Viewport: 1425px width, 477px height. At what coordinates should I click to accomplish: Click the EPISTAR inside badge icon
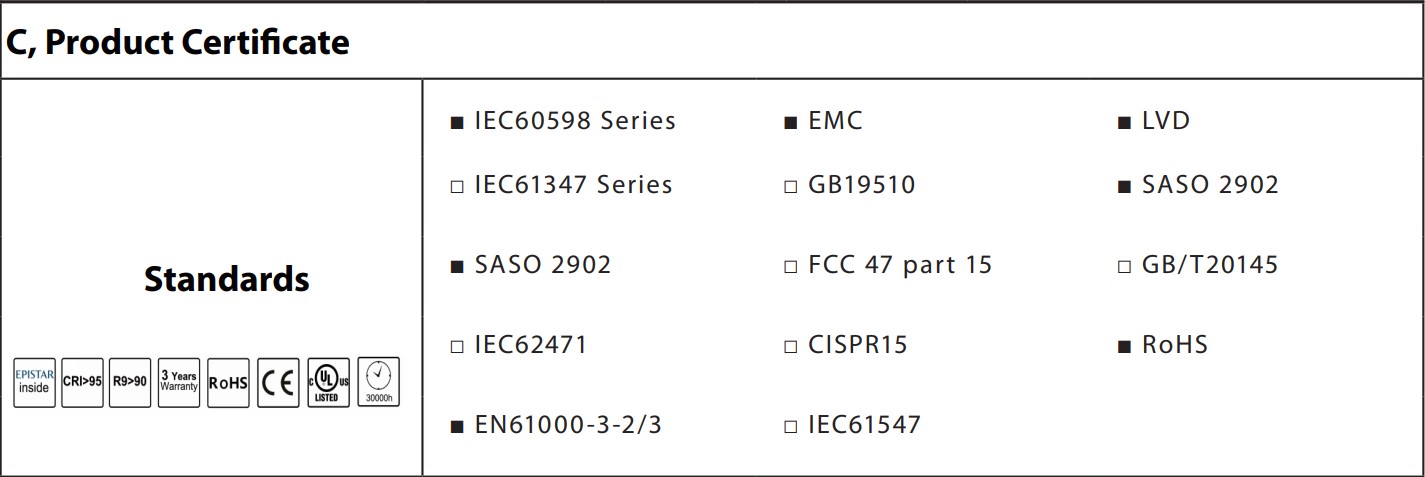tap(34, 382)
